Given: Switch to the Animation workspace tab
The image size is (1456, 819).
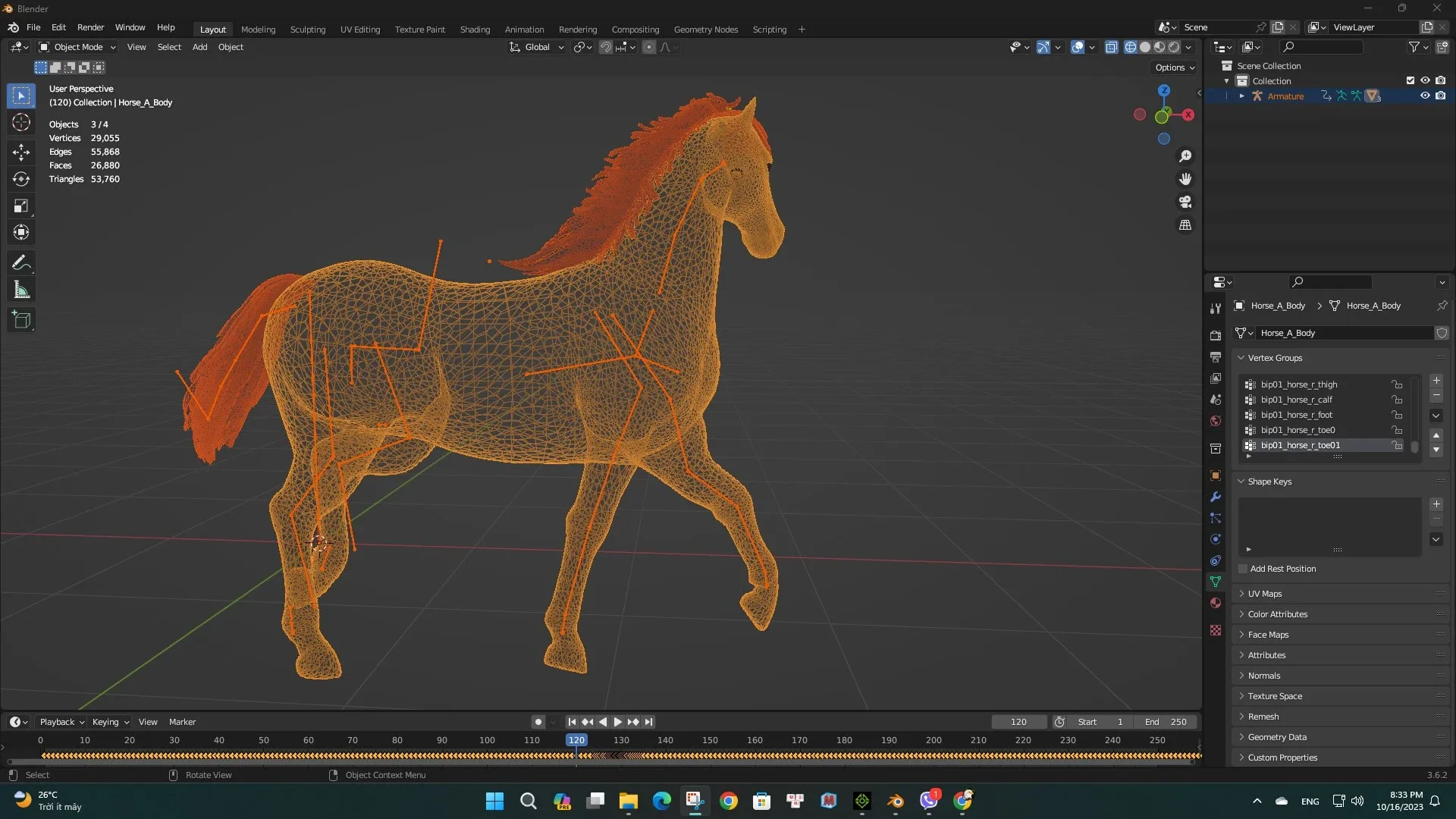Looking at the screenshot, I should (524, 30).
